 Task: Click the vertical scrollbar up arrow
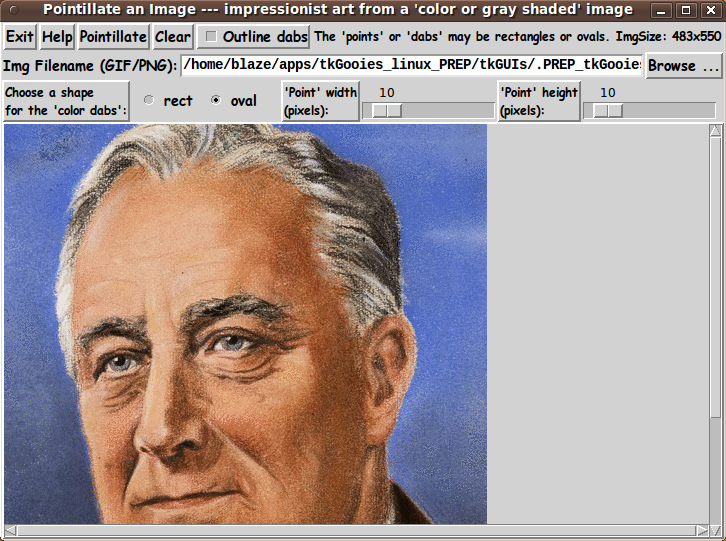coord(715,131)
